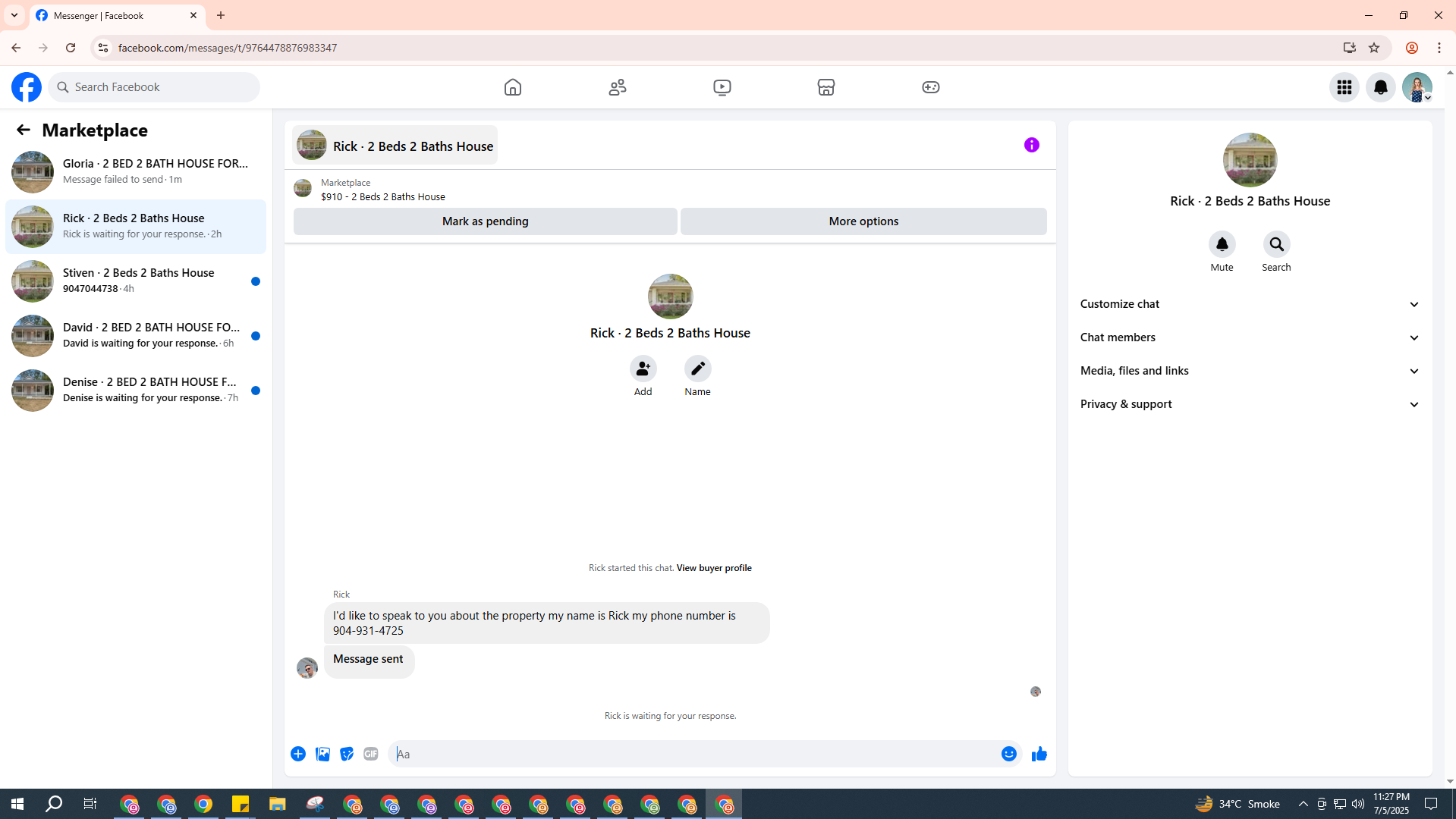Open the Facebook logo home link
Image resolution: width=1456 pixels, height=819 pixels.
[x=27, y=87]
